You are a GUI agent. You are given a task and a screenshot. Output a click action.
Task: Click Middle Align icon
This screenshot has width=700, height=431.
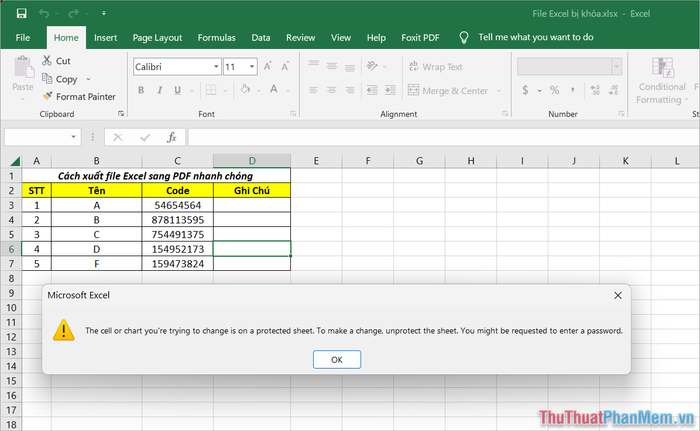pyautogui.click(x=332, y=66)
